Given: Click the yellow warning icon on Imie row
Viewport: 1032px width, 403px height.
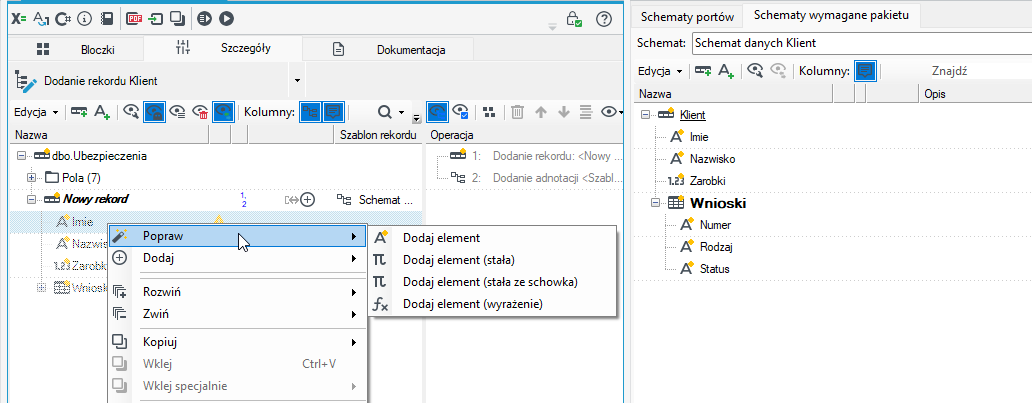Looking at the screenshot, I should pos(219,221).
